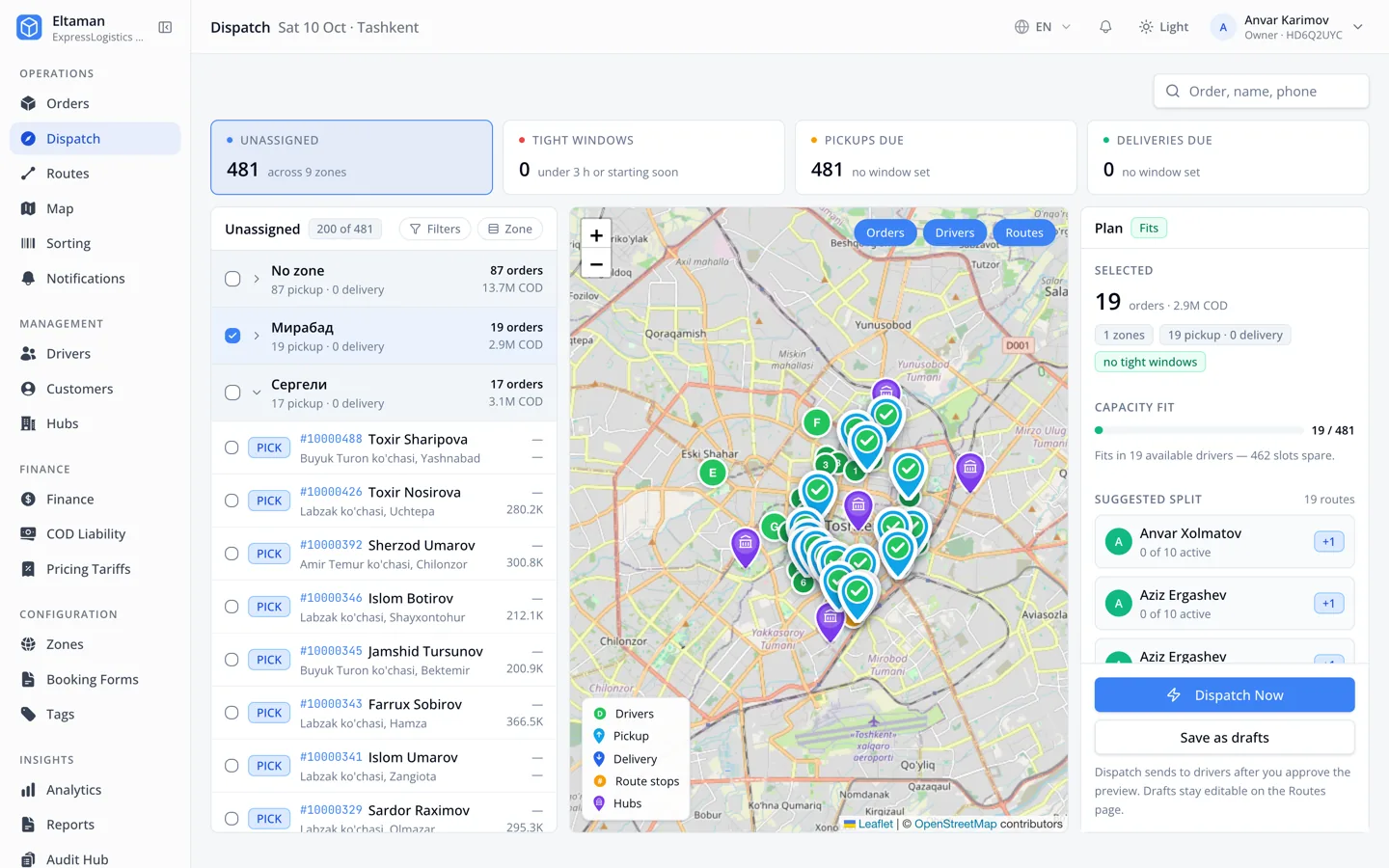
Task: Select order #10000426 Toxir Nosirova checkbox
Action: [x=231, y=501]
